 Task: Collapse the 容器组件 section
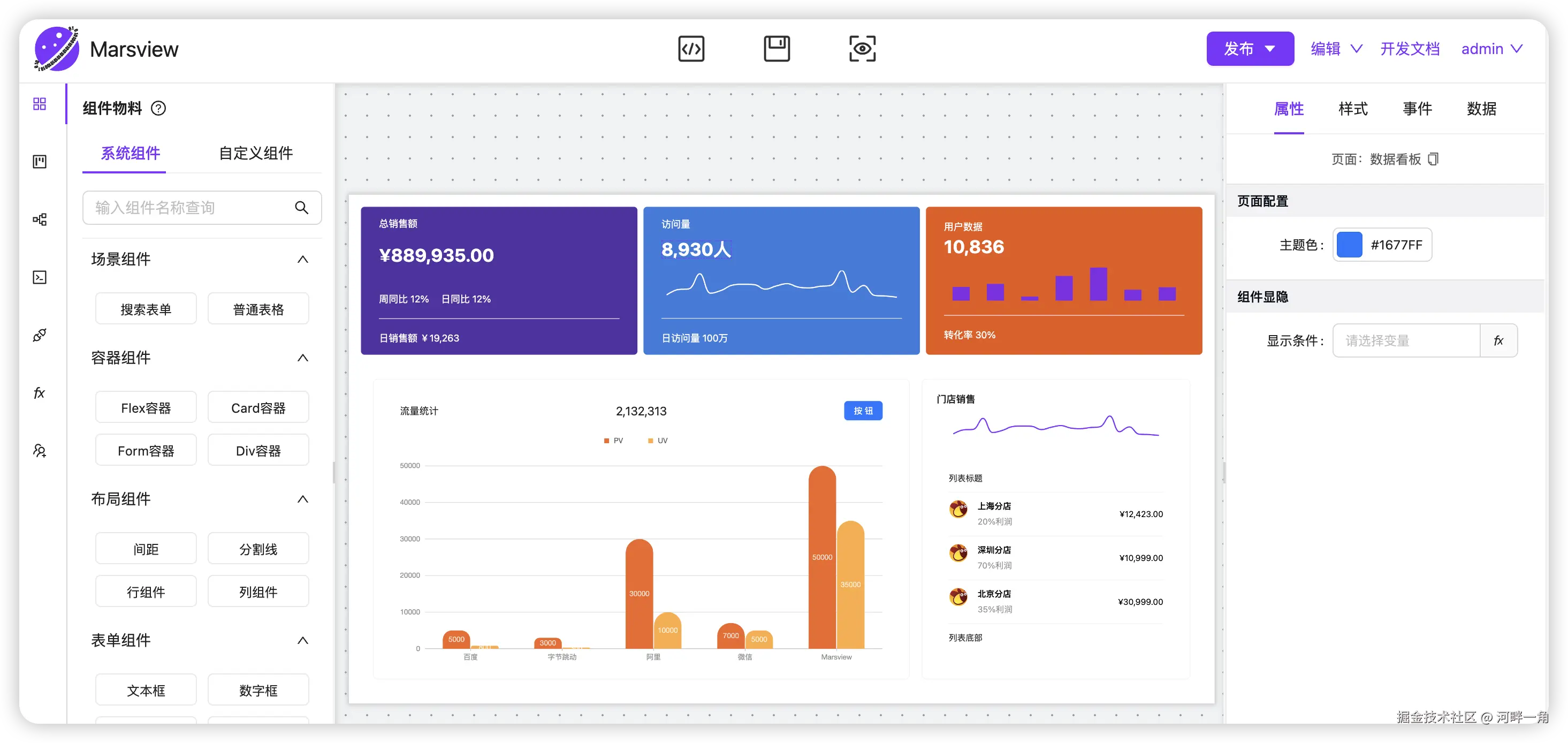tap(302, 358)
